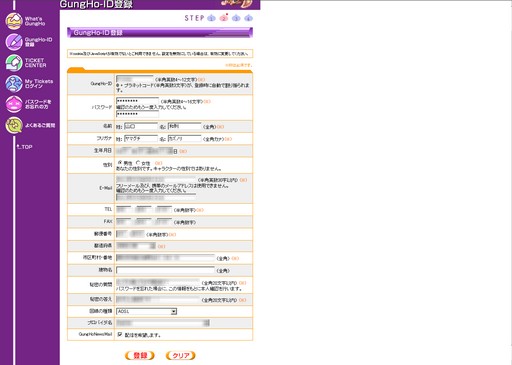The height and width of the screenshot is (365, 512).
Task: Click the STEP 4 indicator icon
Action: (x=248, y=18)
